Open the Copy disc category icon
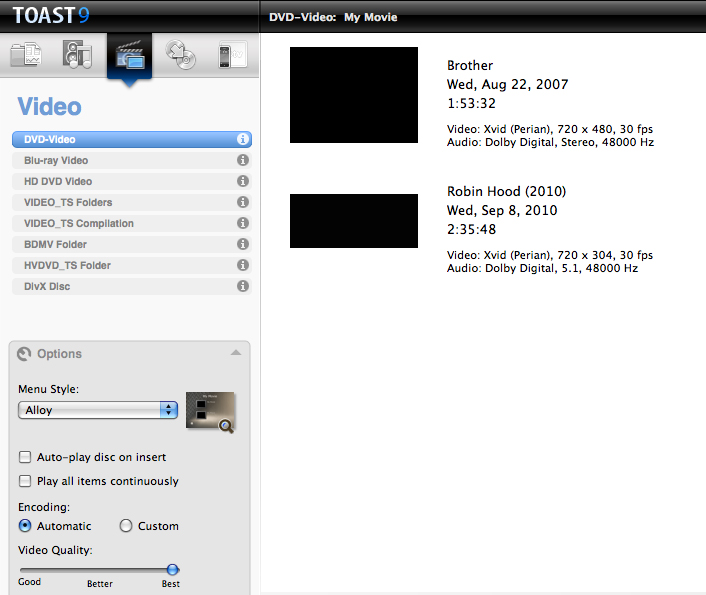 click(181, 55)
